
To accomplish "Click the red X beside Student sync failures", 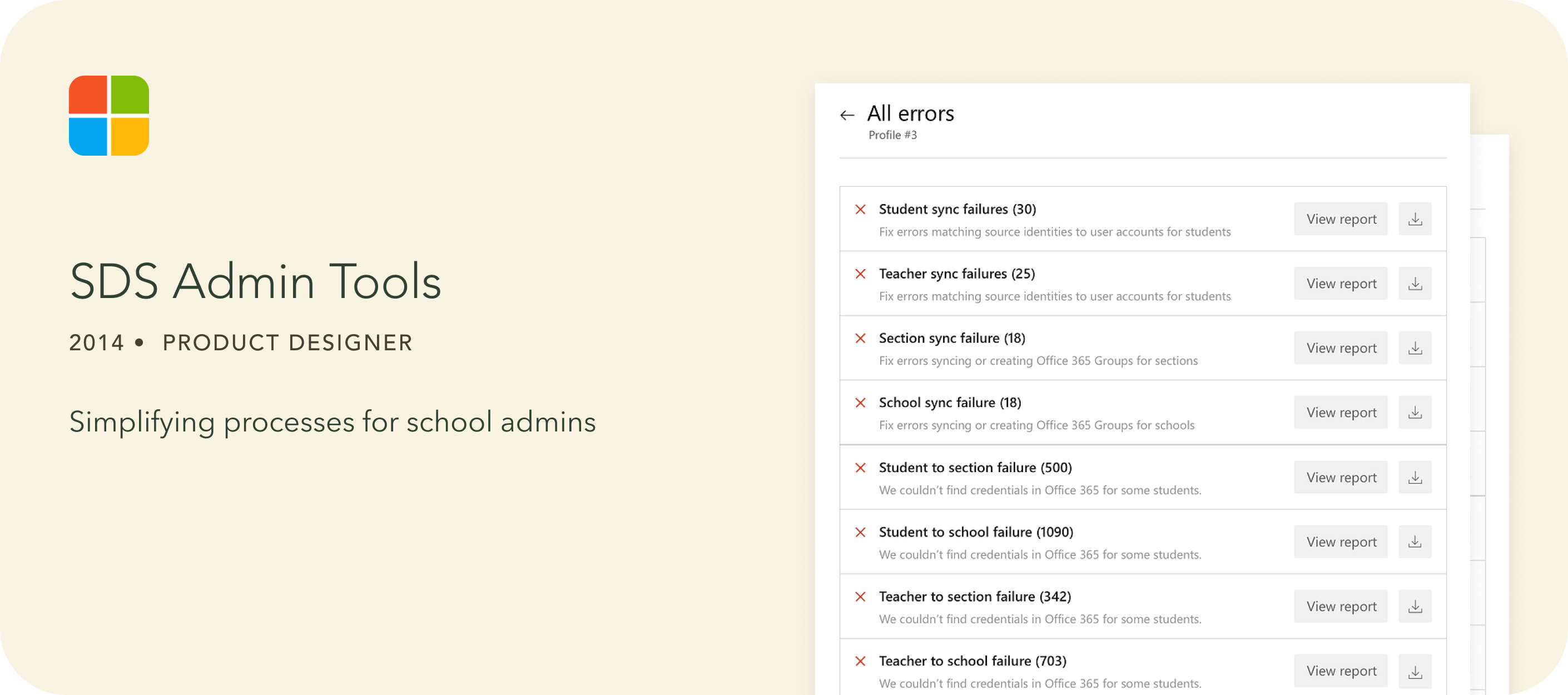I will 860,210.
